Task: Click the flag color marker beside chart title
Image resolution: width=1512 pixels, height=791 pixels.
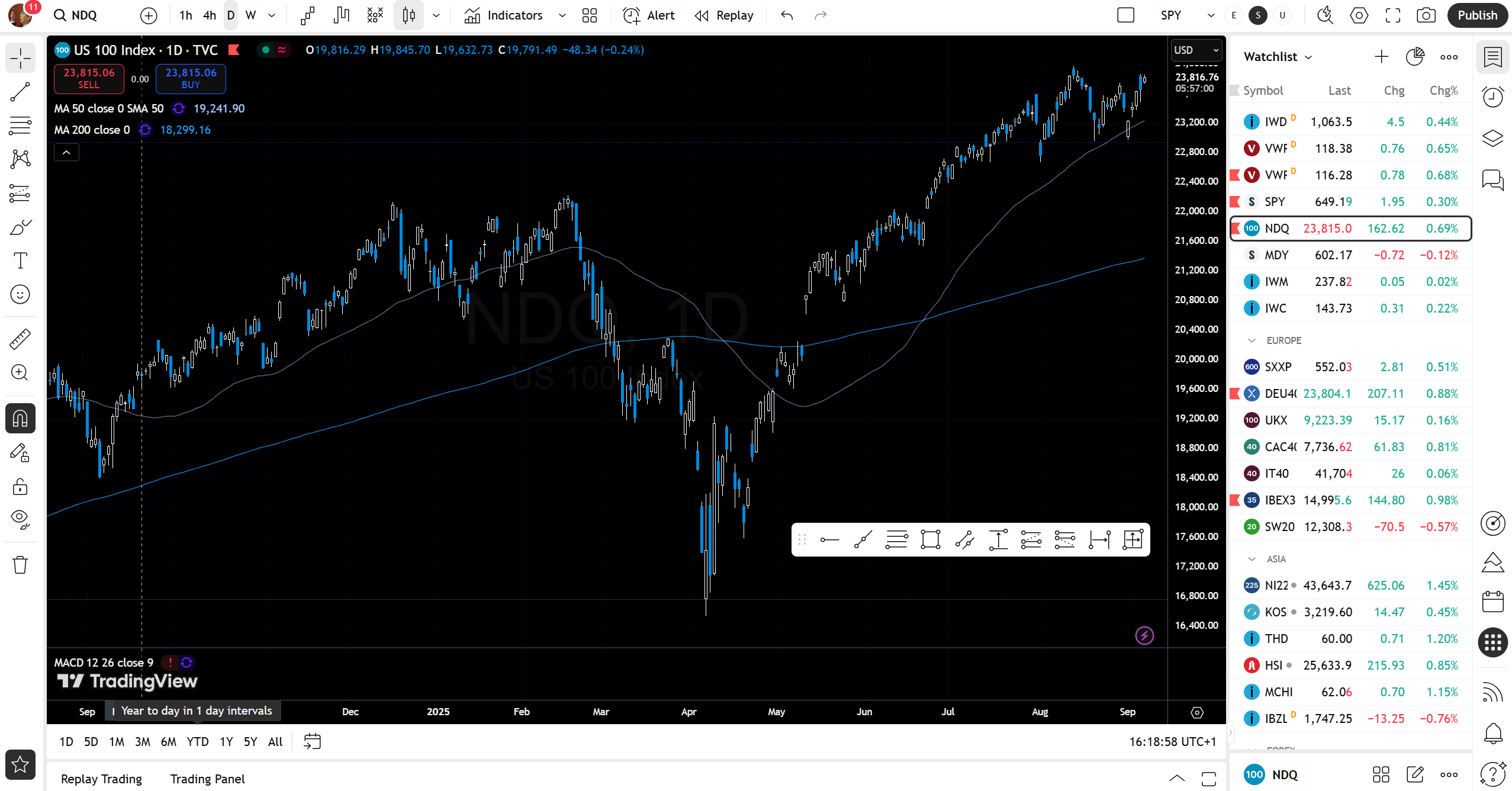Action: point(234,50)
